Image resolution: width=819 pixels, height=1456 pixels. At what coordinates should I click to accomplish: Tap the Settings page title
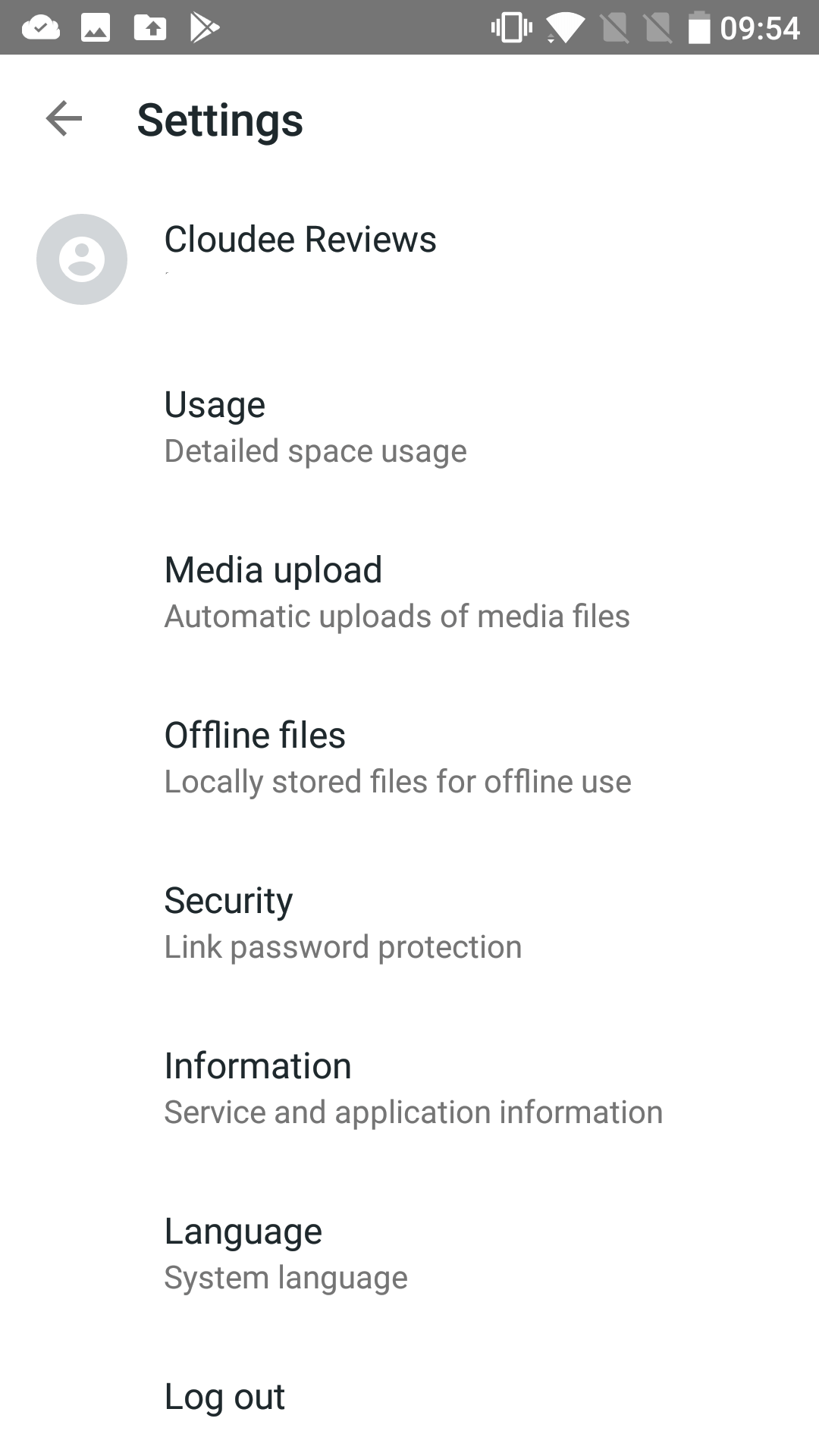point(220,120)
